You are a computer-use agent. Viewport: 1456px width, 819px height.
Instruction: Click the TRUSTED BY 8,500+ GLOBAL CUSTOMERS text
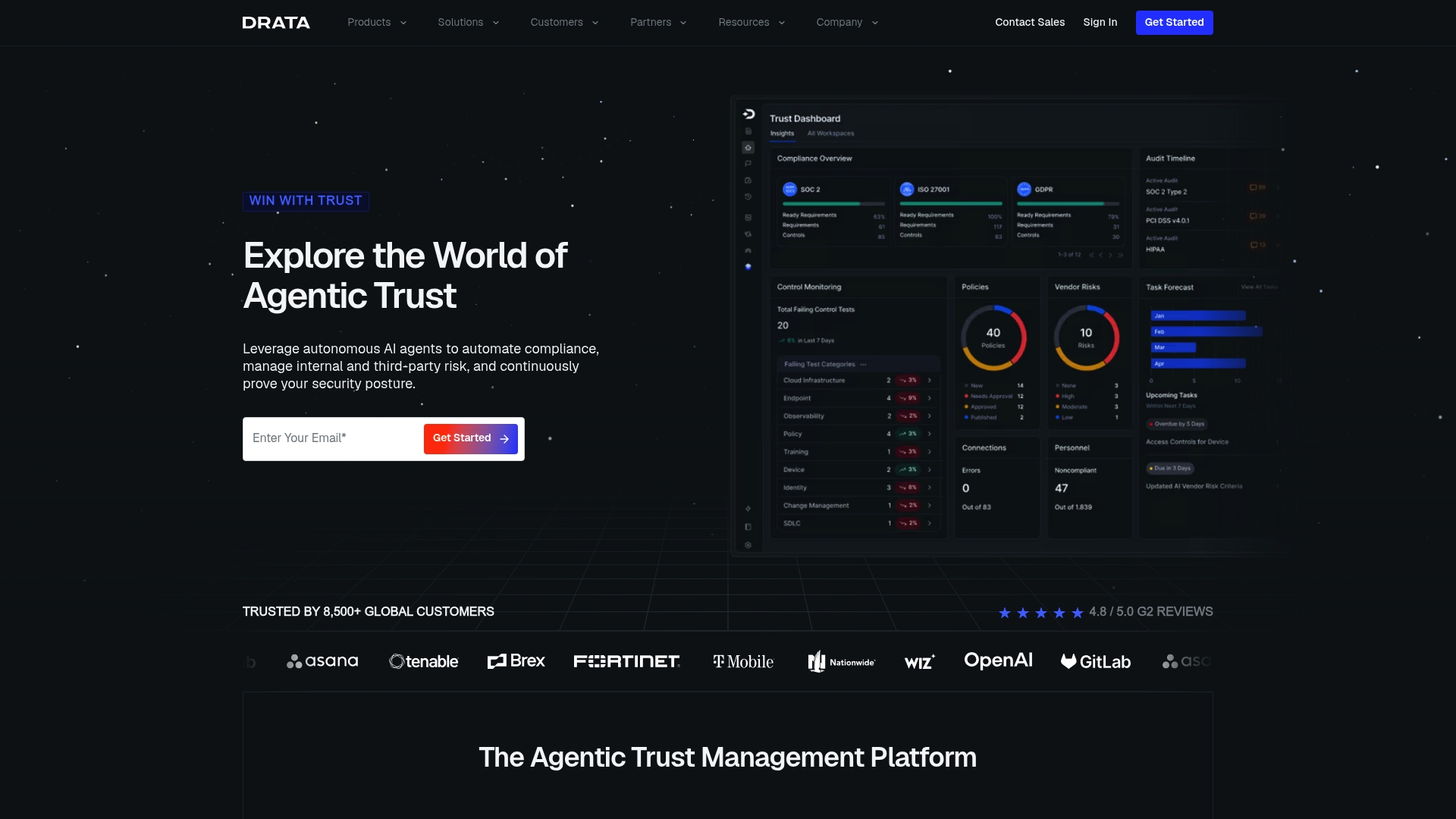coord(369,612)
